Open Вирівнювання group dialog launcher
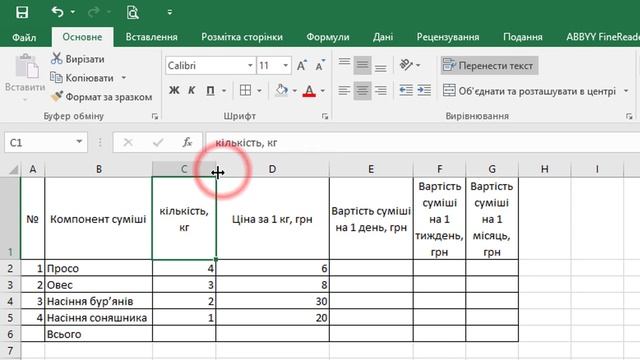The height and width of the screenshot is (360, 640). (629, 116)
